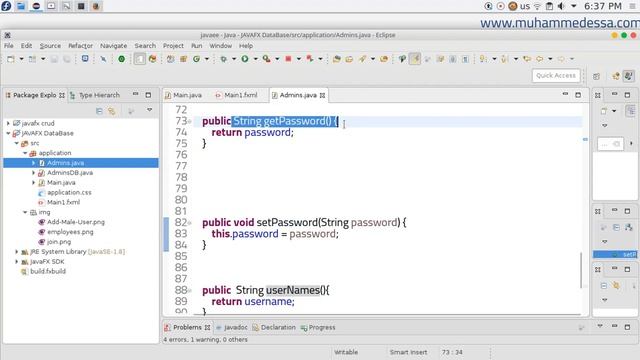
Task: Toggle the highlighted Block Selection toolbar button
Action: [x=415, y=59]
